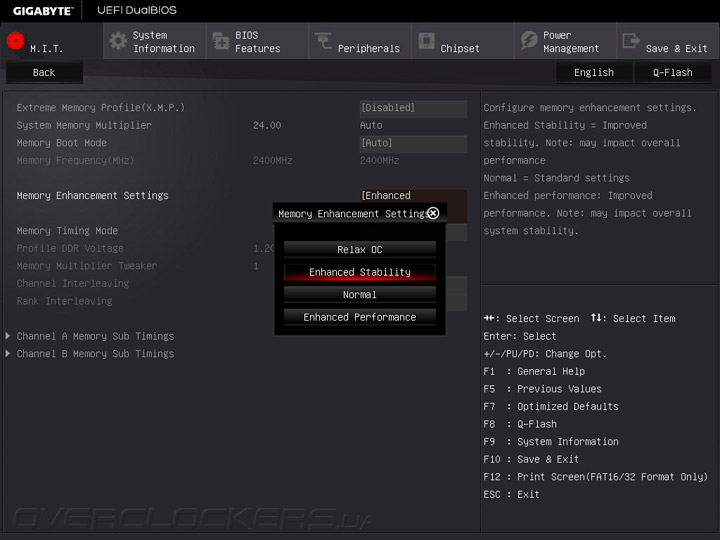Select Memory Enhancement Settings row label
This screenshot has width=720, height=540.
click(x=92, y=196)
